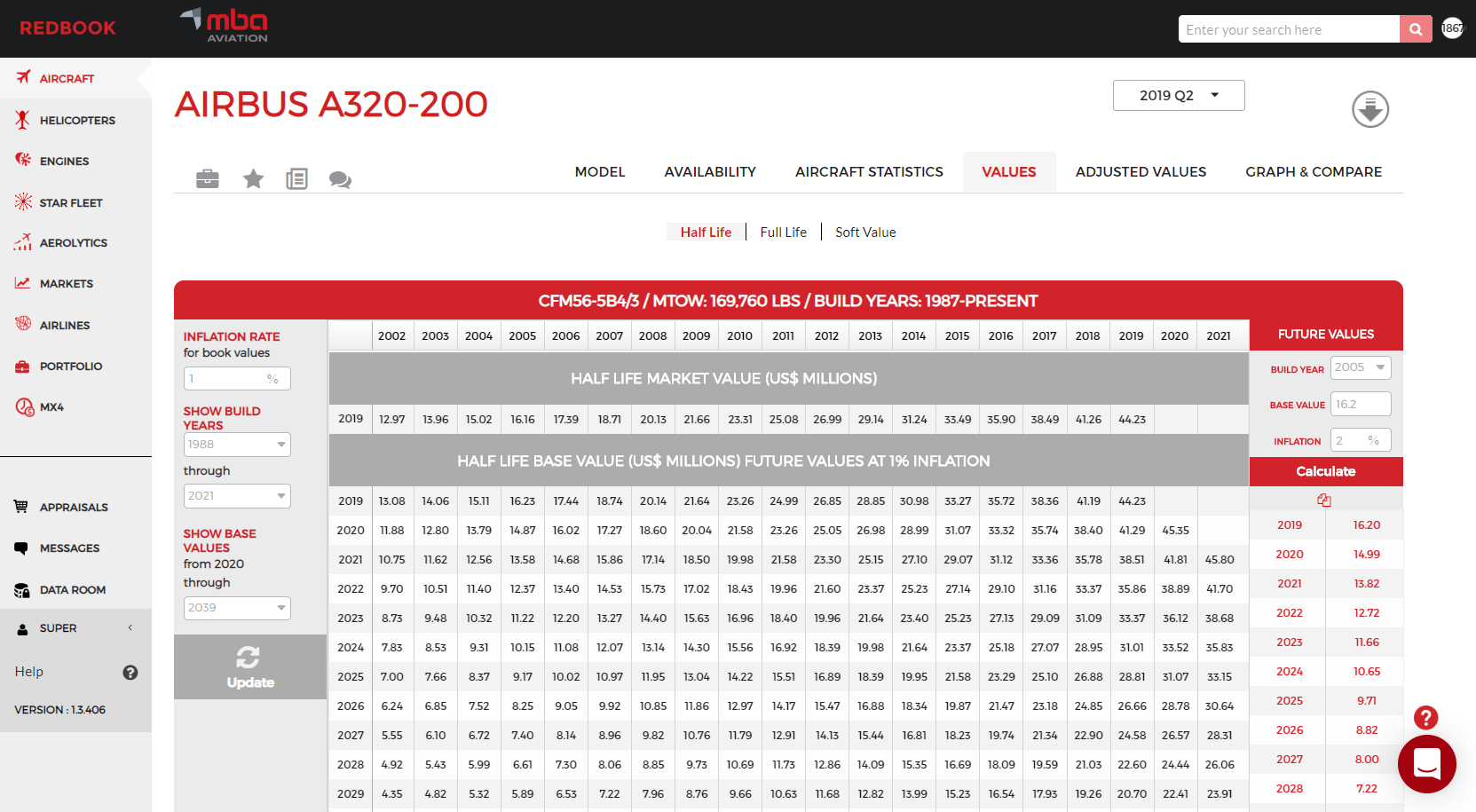Open the Star Fleet section
This screenshot has height=812, width=1476.
[x=73, y=202]
